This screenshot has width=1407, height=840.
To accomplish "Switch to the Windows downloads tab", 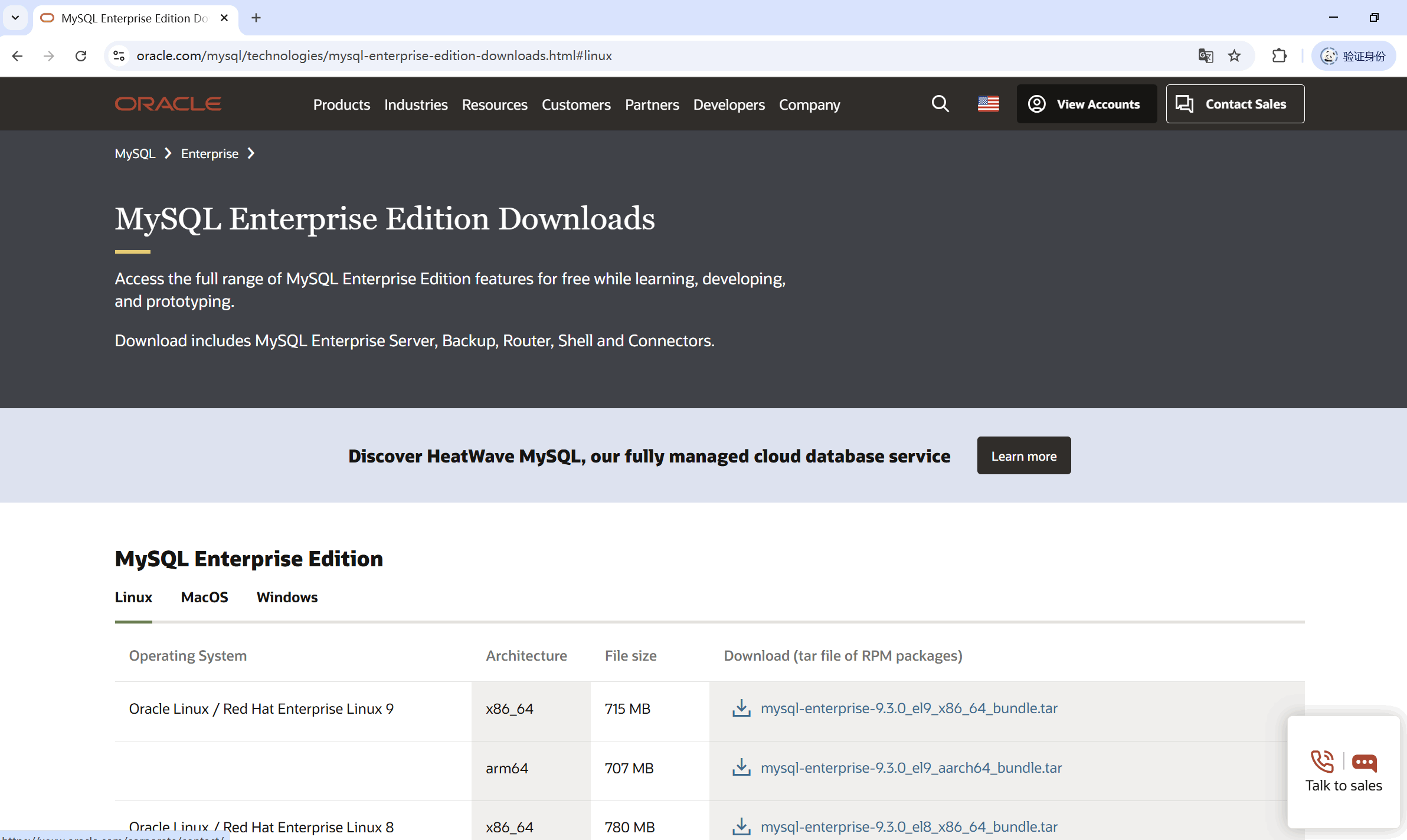I will point(287,597).
